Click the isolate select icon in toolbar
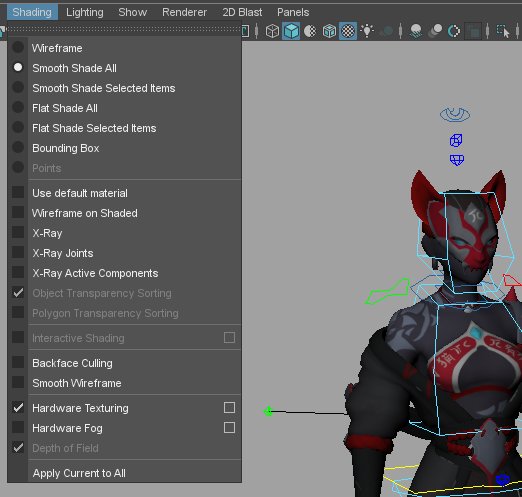Viewport: 522px width, 497px height. 503,31
